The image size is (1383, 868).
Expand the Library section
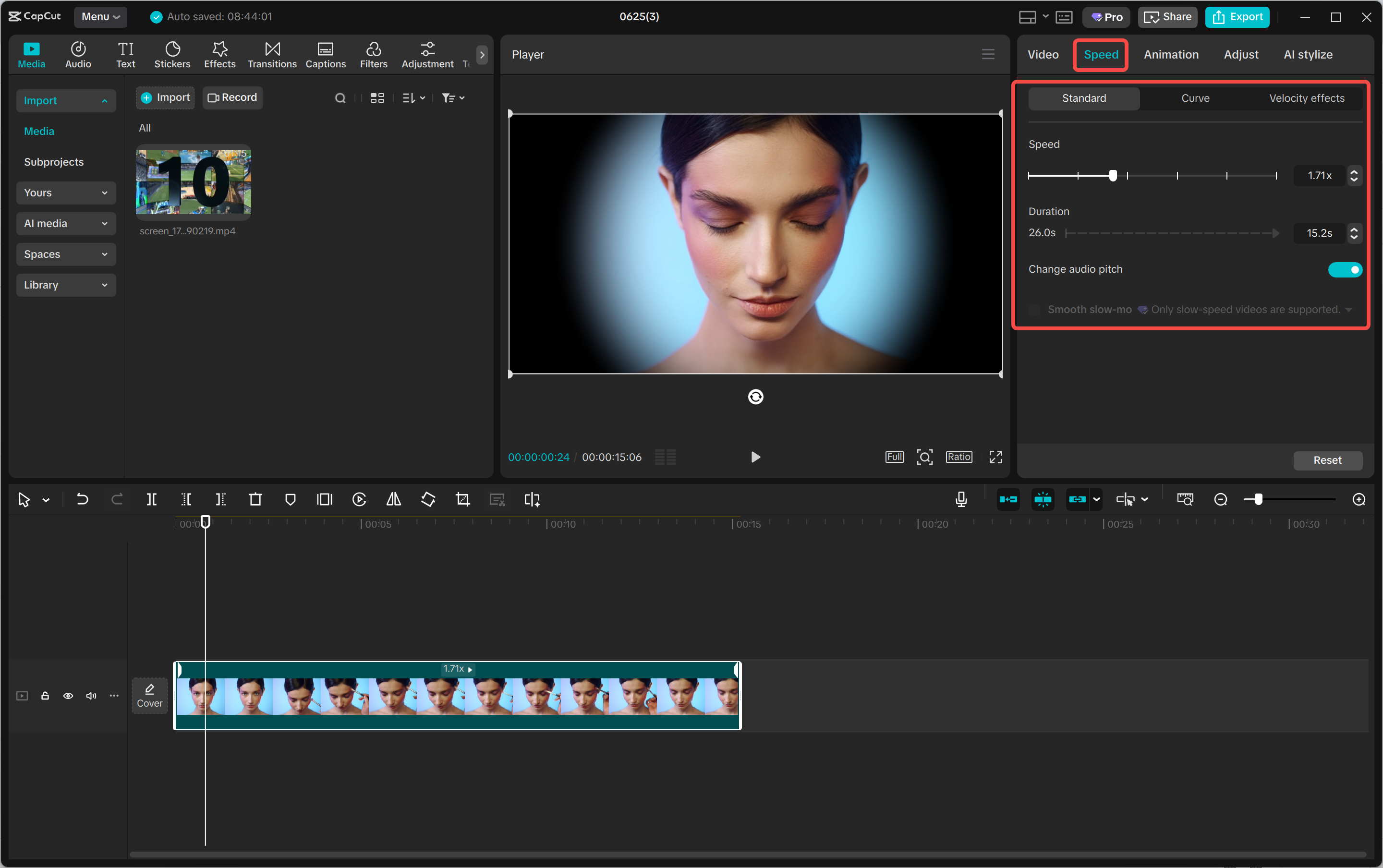point(66,285)
